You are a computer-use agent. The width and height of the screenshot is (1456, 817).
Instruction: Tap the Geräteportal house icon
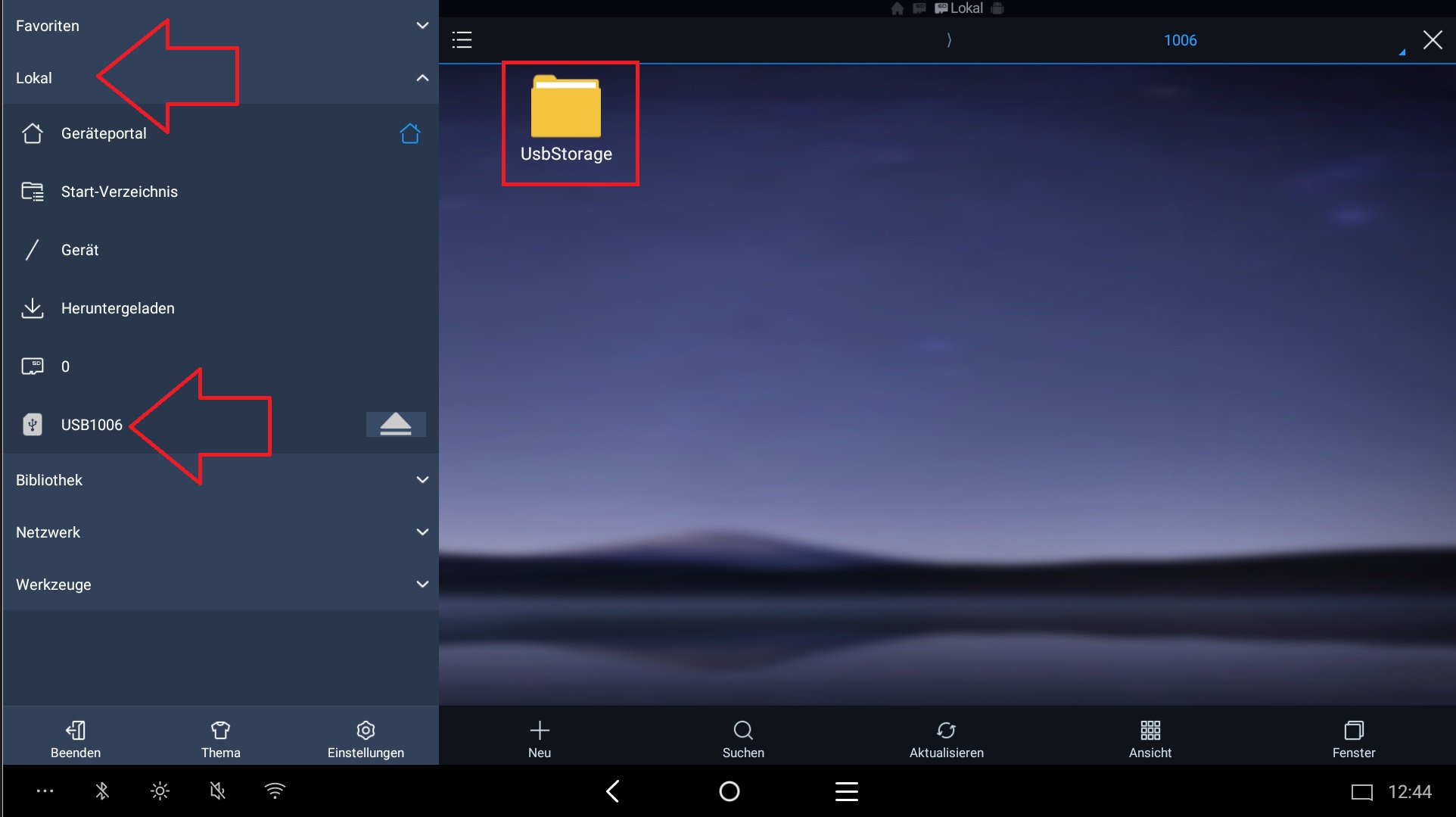[x=32, y=133]
